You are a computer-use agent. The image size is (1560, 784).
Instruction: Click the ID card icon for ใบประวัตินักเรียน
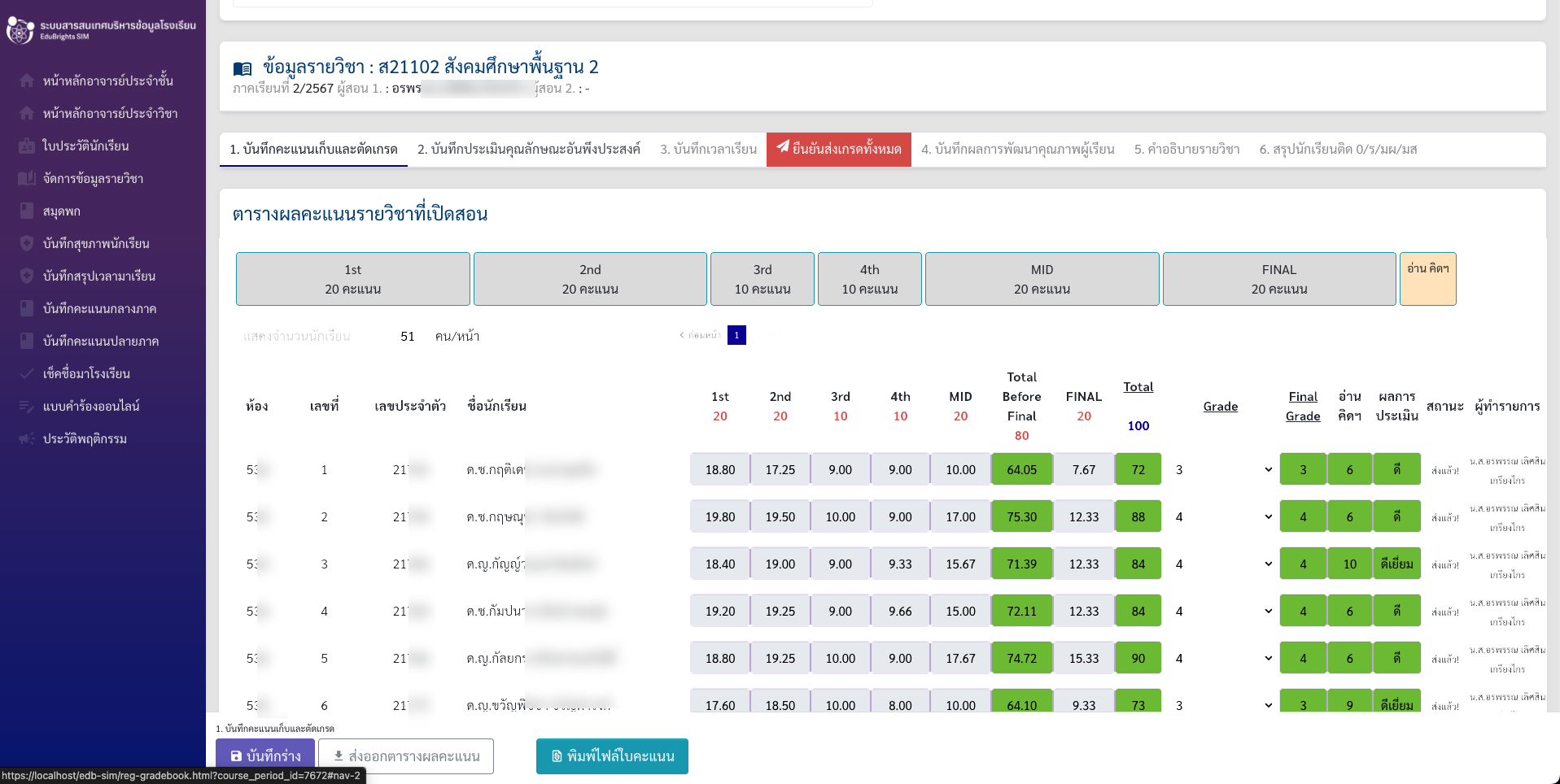[x=27, y=146]
